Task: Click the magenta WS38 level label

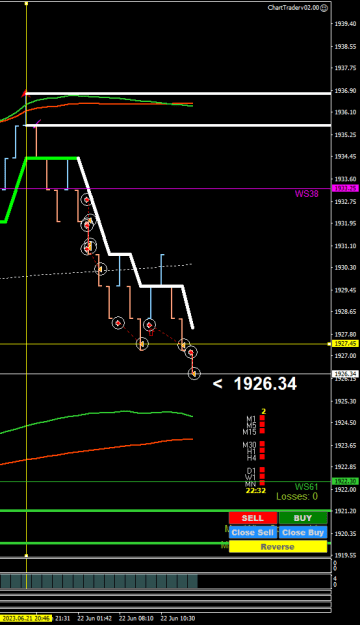Action: click(x=307, y=194)
